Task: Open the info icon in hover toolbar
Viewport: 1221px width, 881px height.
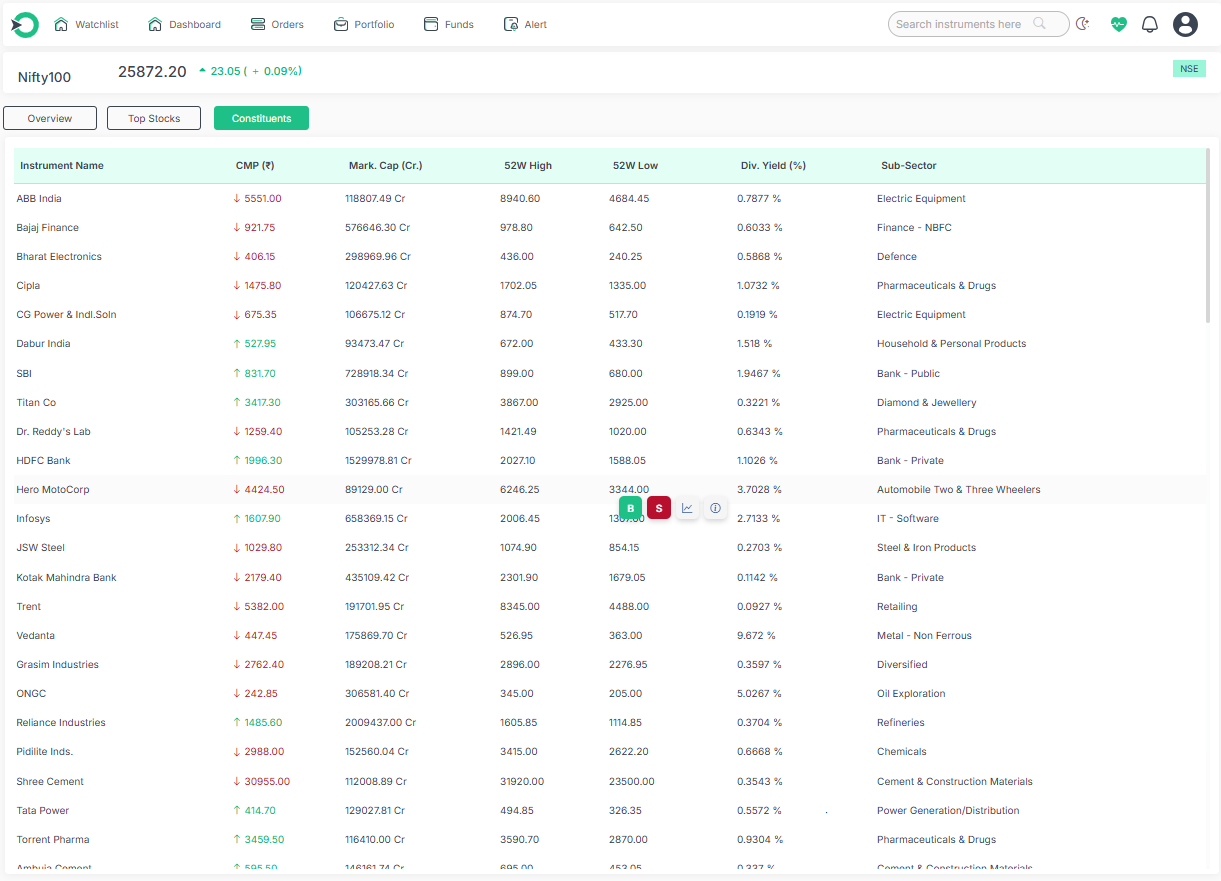Action: click(x=715, y=508)
